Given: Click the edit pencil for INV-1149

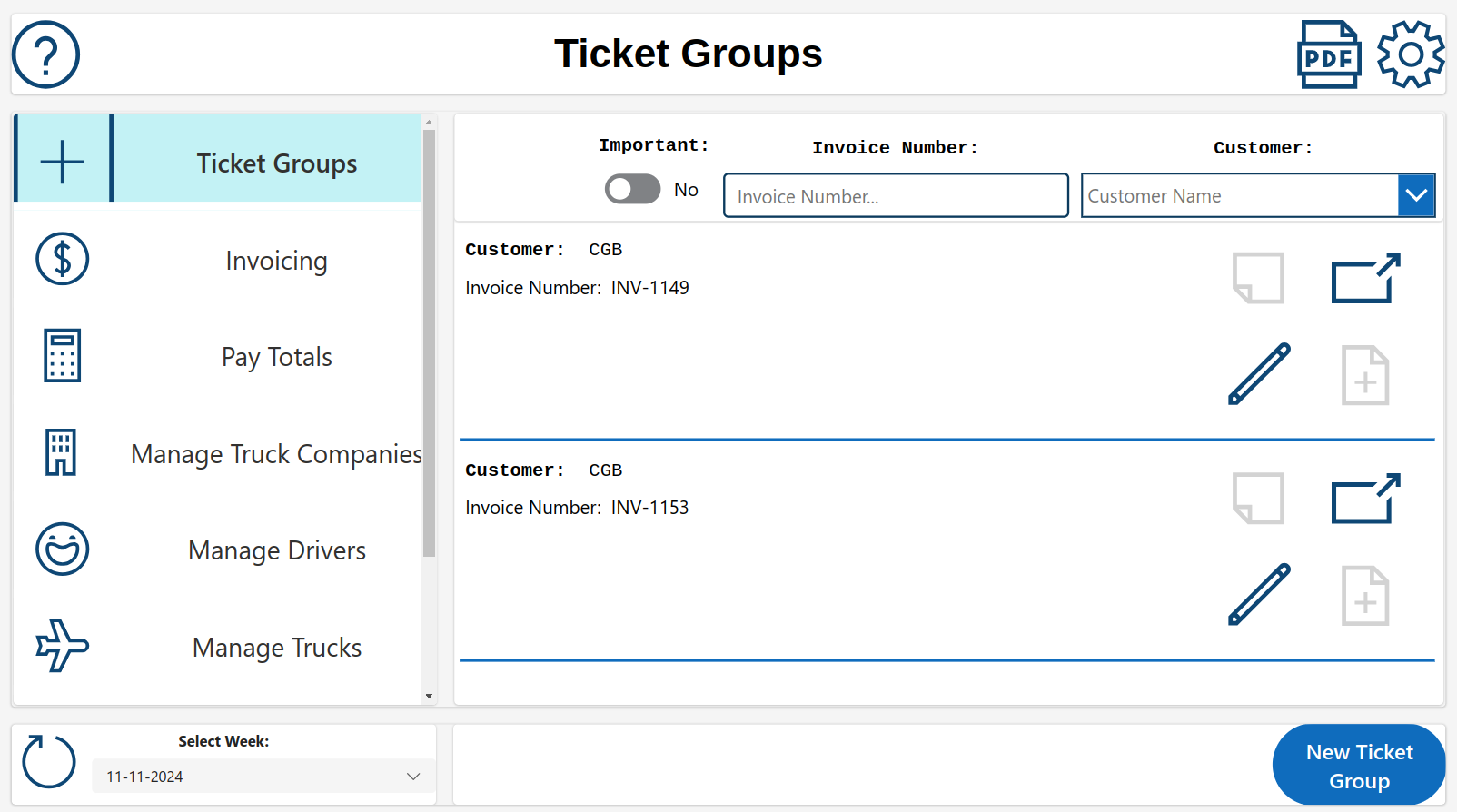Looking at the screenshot, I should pos(1259,373).
